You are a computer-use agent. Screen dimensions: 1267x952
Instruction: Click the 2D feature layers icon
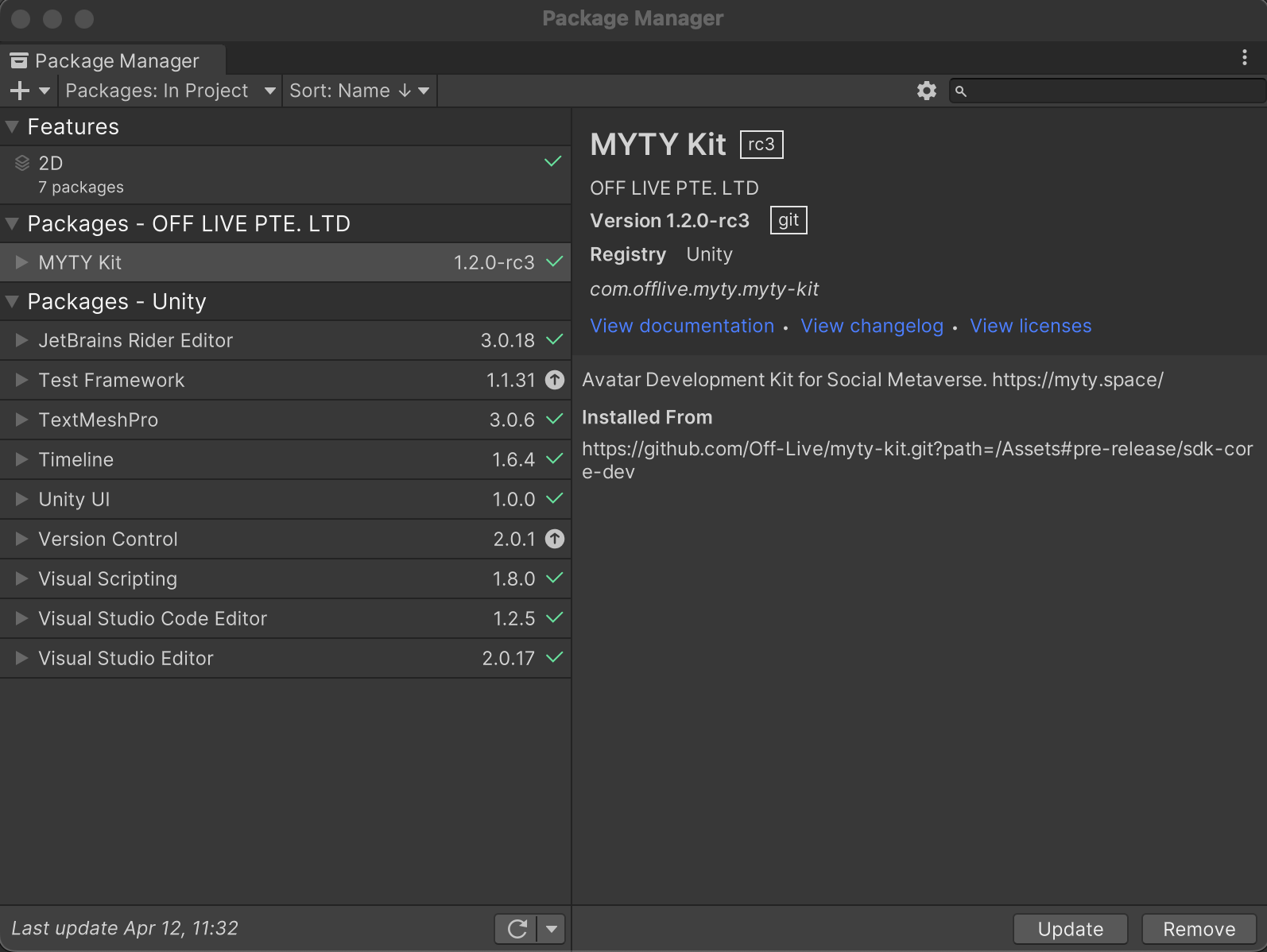pos(22,164)
